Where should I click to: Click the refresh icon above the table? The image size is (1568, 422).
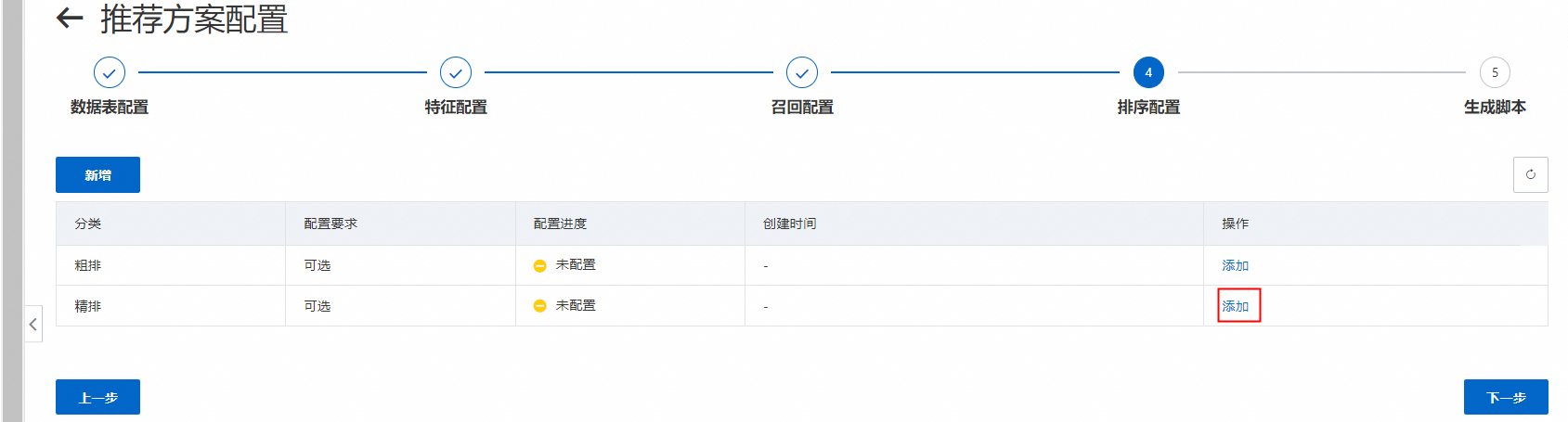(1530, 174)
